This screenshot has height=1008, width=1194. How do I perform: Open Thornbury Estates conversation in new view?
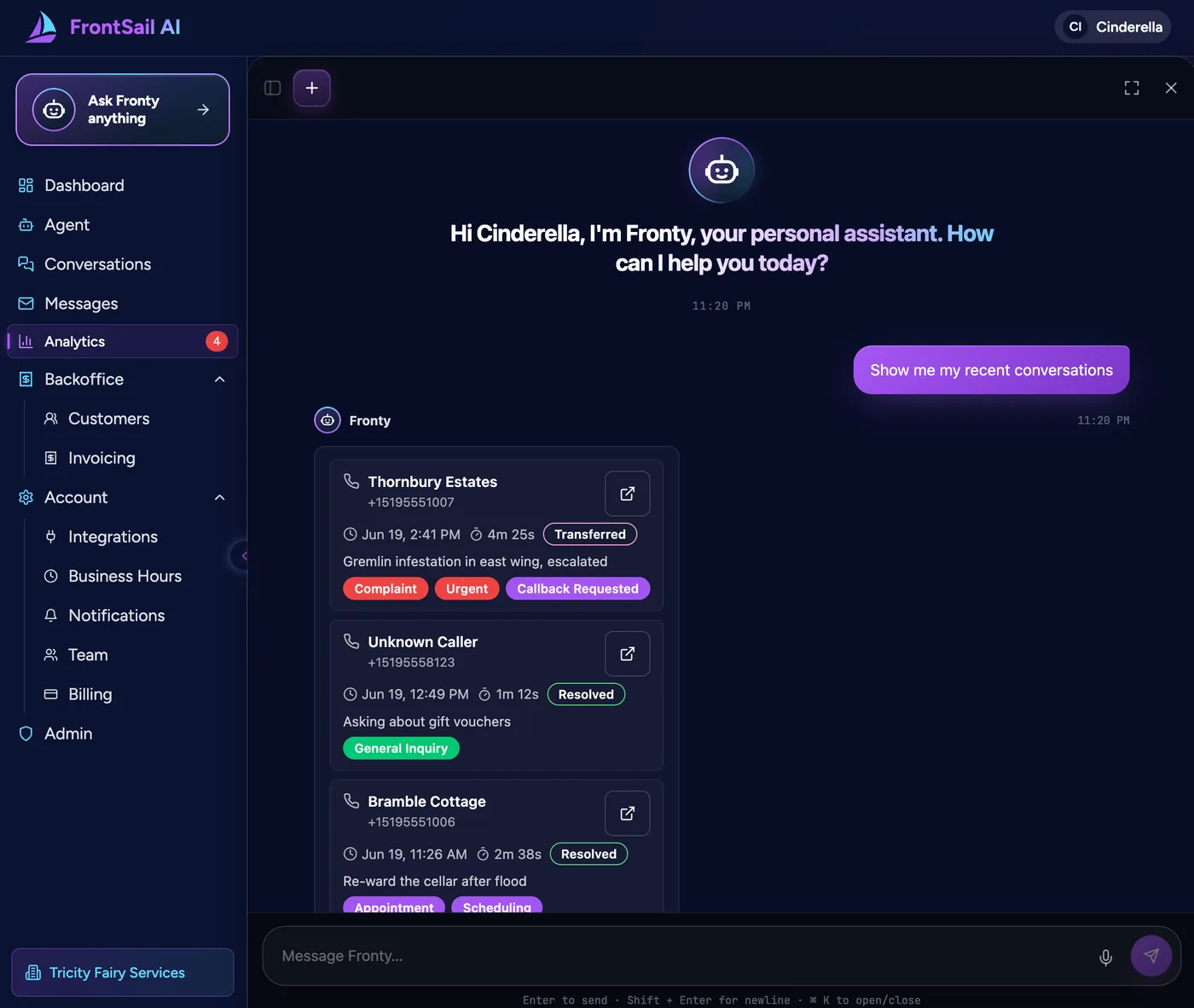(x=628, y=494)
